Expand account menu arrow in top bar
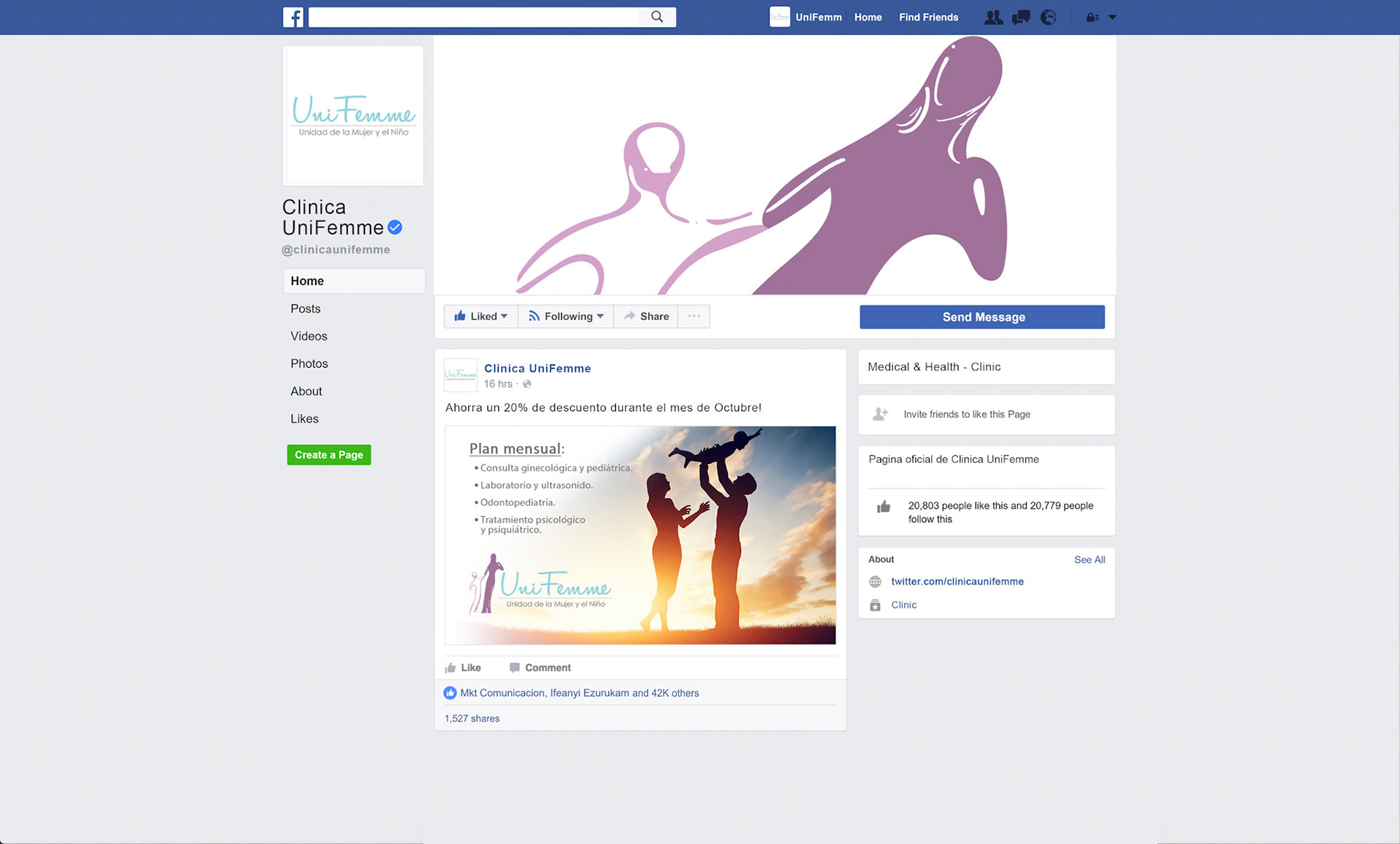The width and height of the screenshot is (1400, 844). [1113, 17]
